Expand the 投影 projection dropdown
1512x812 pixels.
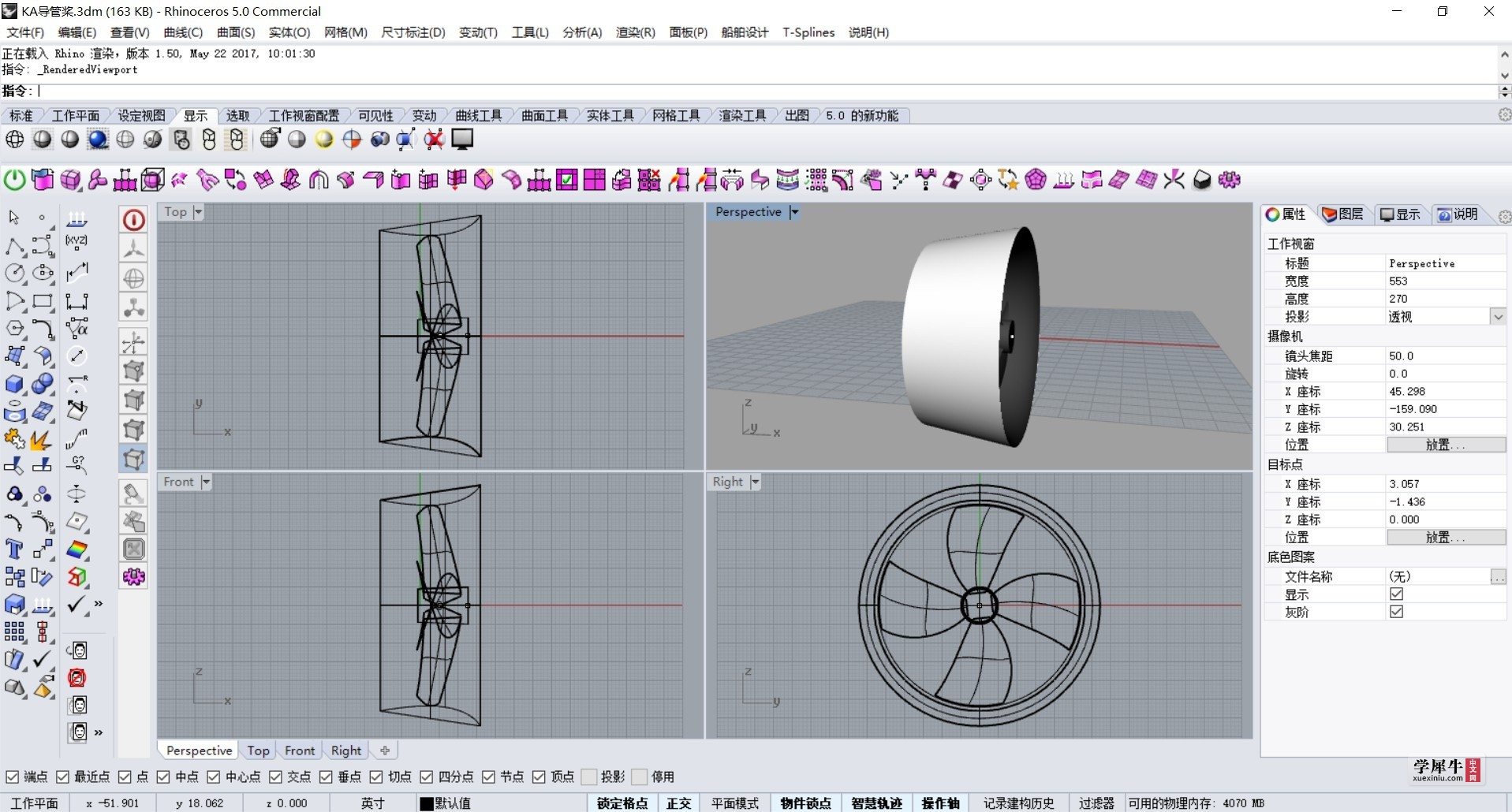pyautogui.click(x=1498, y=317)
